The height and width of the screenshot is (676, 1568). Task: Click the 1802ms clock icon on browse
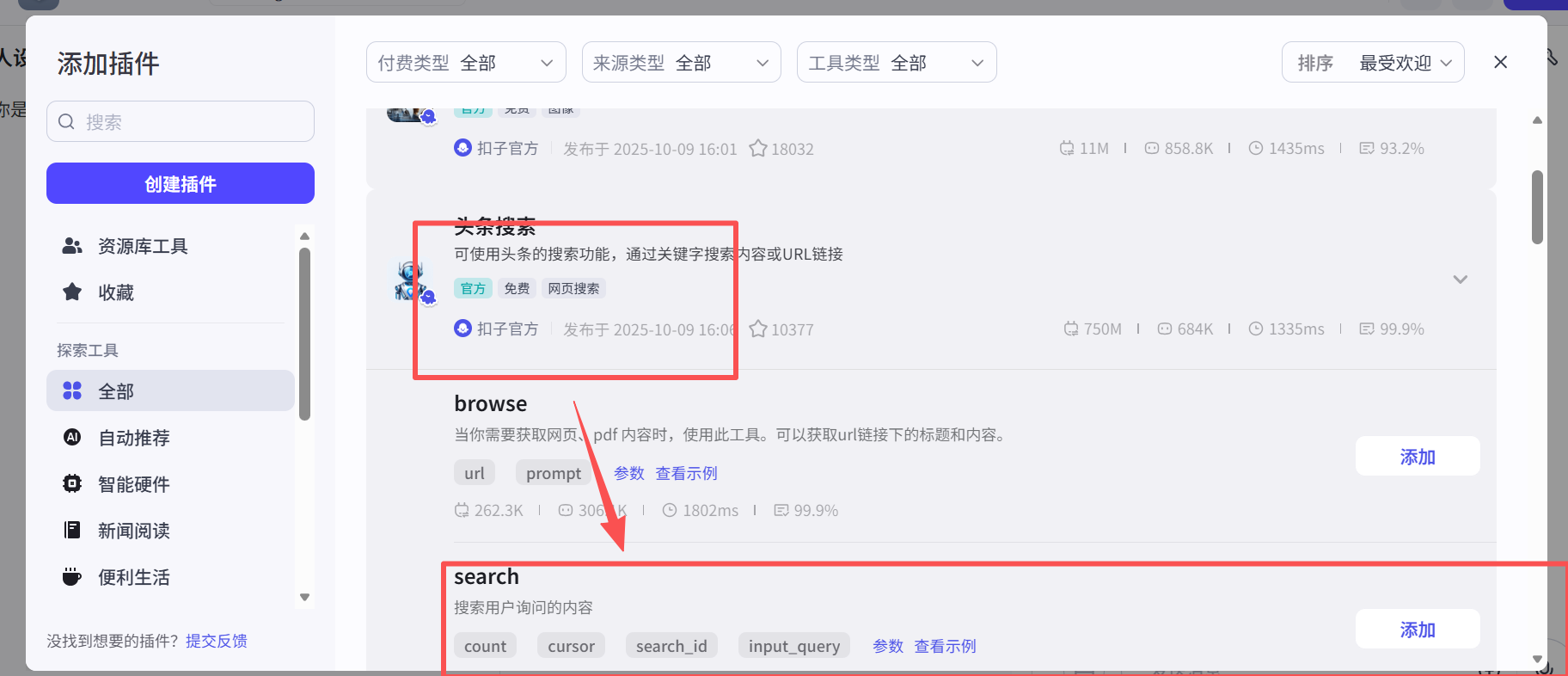coord(670,510)
